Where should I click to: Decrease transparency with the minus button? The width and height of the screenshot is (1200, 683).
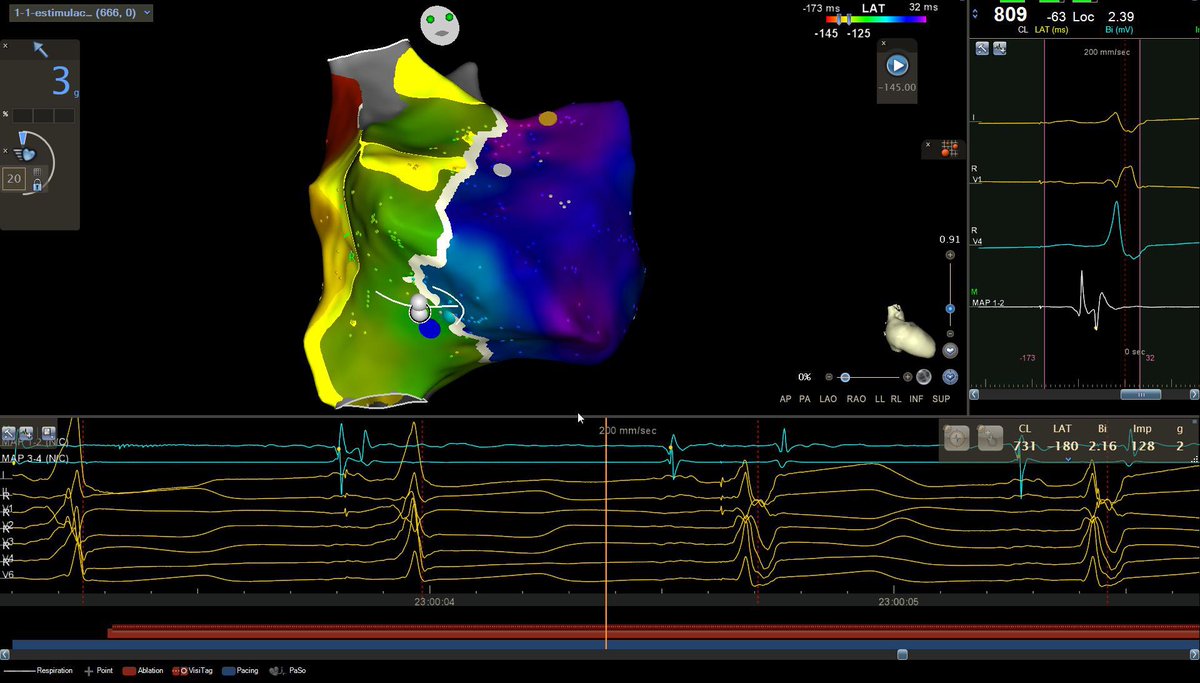click(829, 377)
